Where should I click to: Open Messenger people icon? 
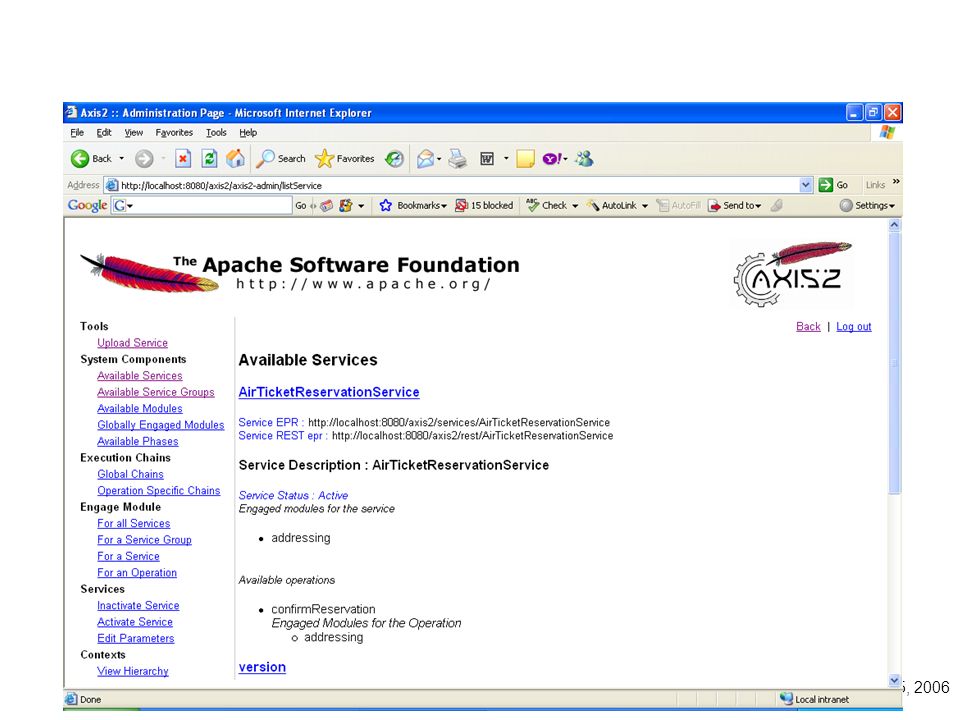coord(585,159)
